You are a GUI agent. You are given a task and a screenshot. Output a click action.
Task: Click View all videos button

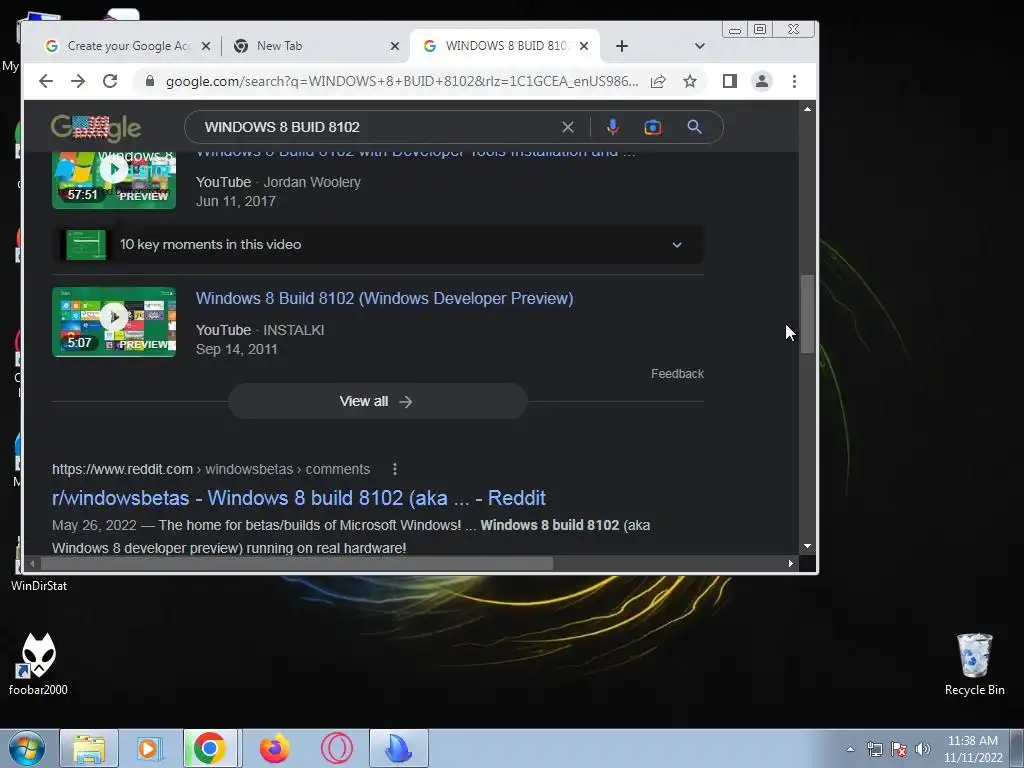click(377, 401)
